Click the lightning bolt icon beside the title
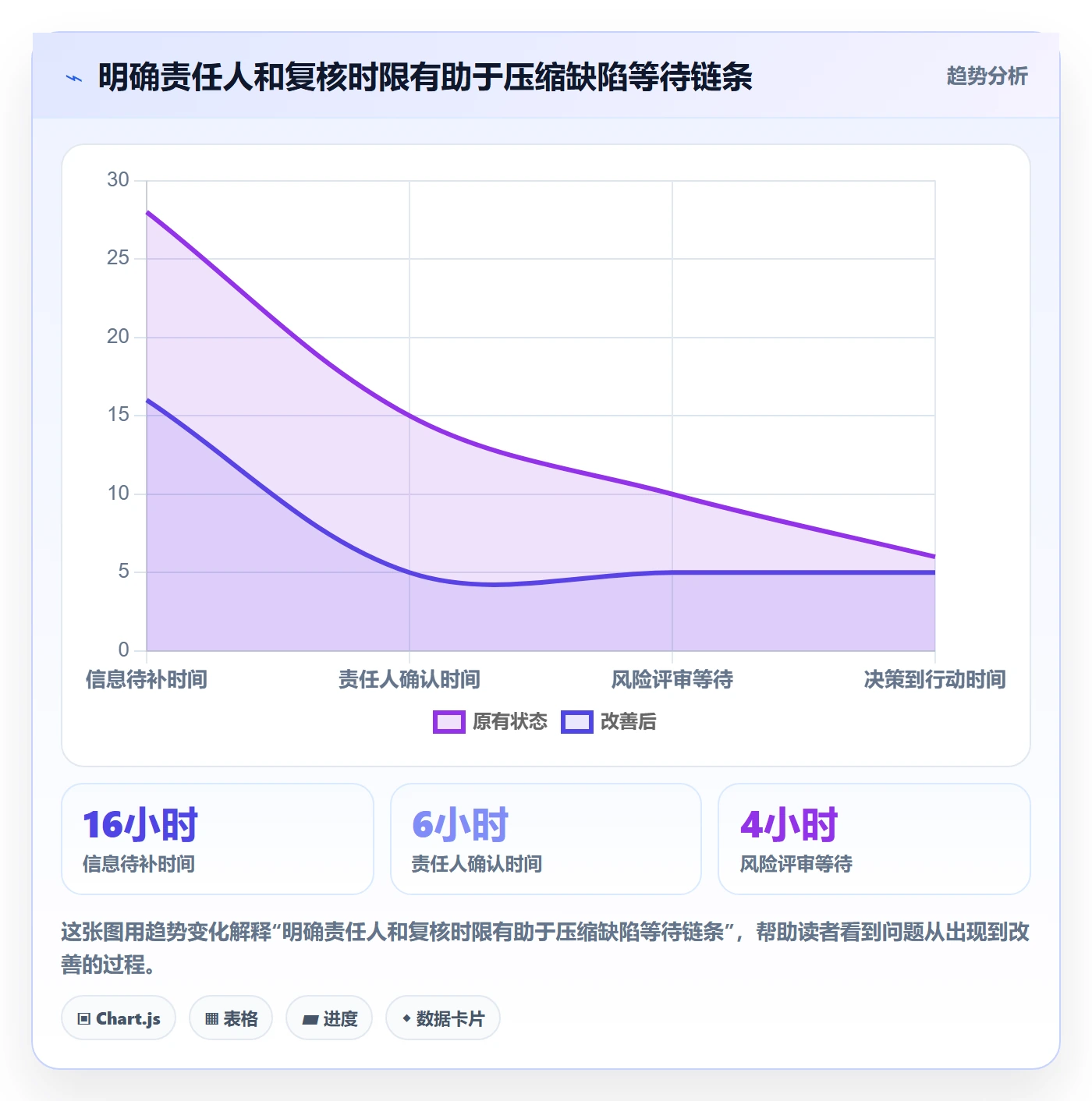The height and width of the screenshot is (1101, 1092). [x=74, y=78]
